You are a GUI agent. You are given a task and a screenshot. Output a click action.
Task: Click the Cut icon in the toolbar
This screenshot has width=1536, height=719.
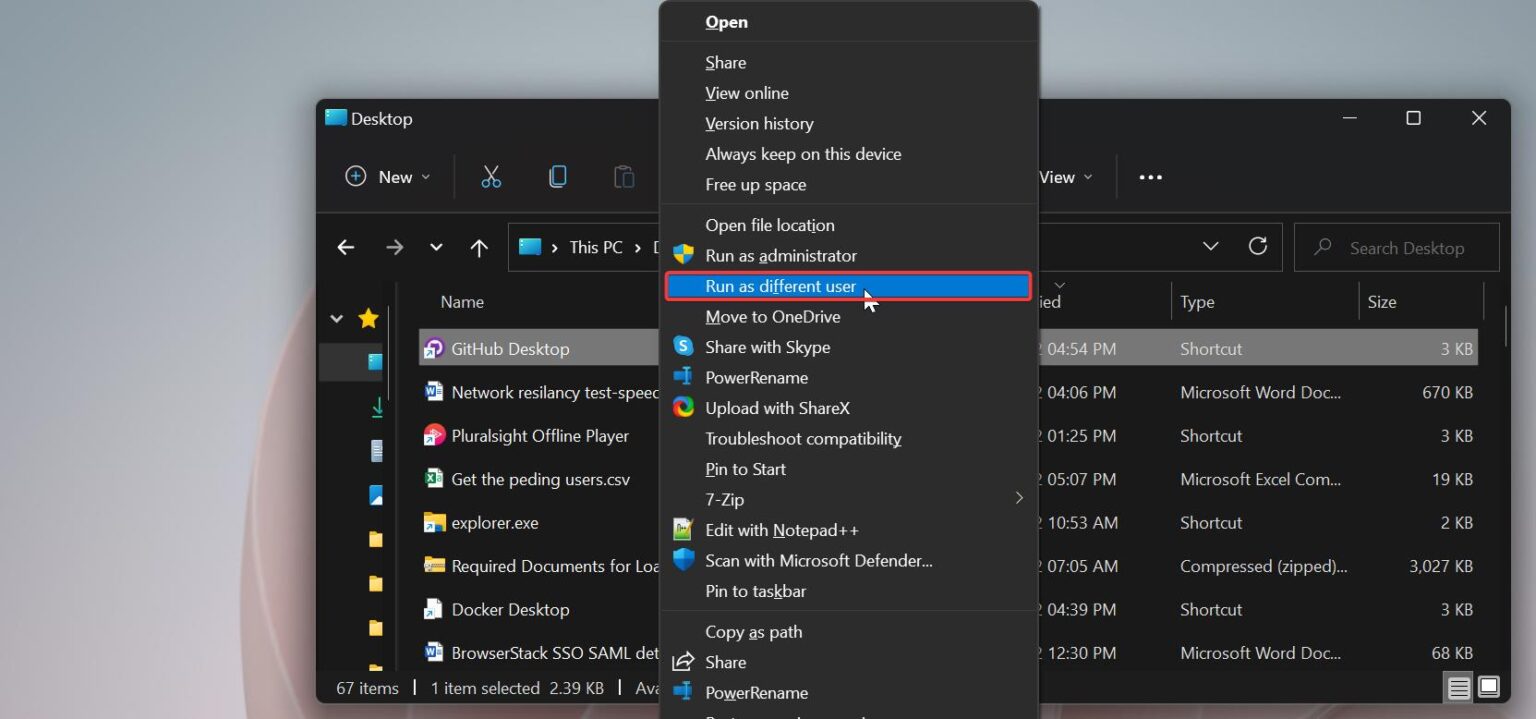[x=491, y=176]
